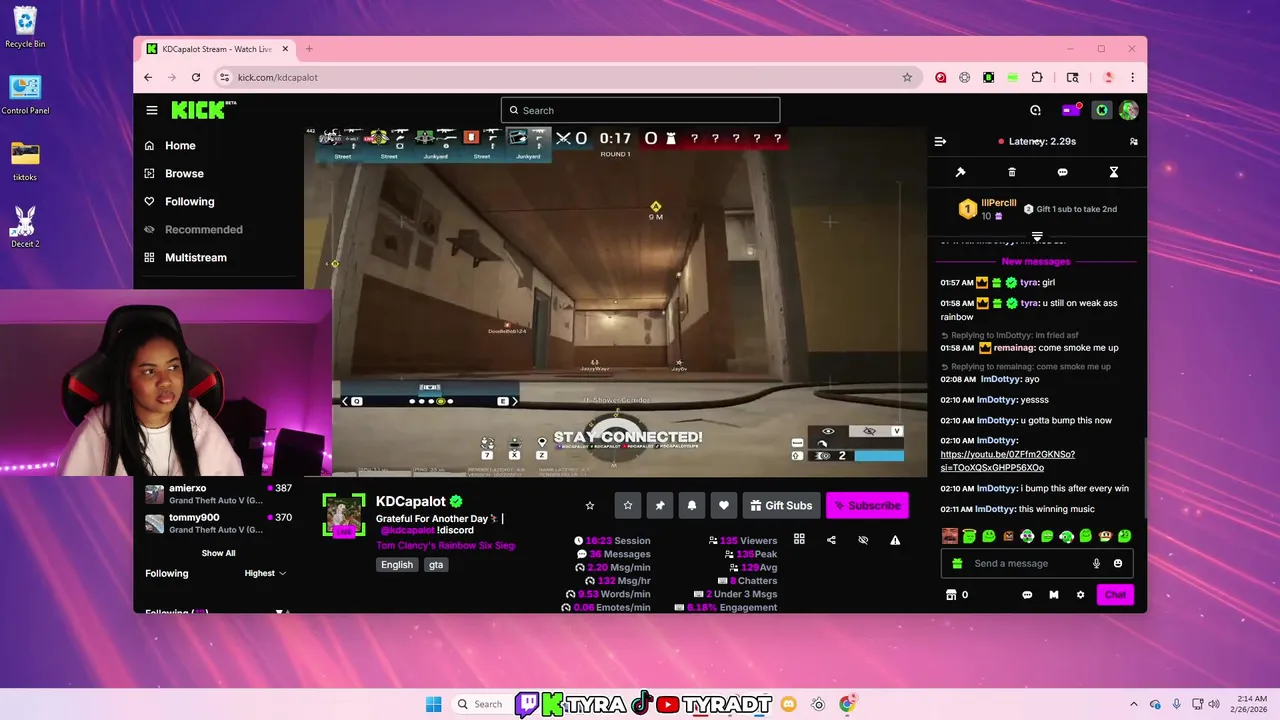Image resolution: width=1280 pixels, height=720 pixels.
Task: Click the gta tag
Action: tap(436, 565)
